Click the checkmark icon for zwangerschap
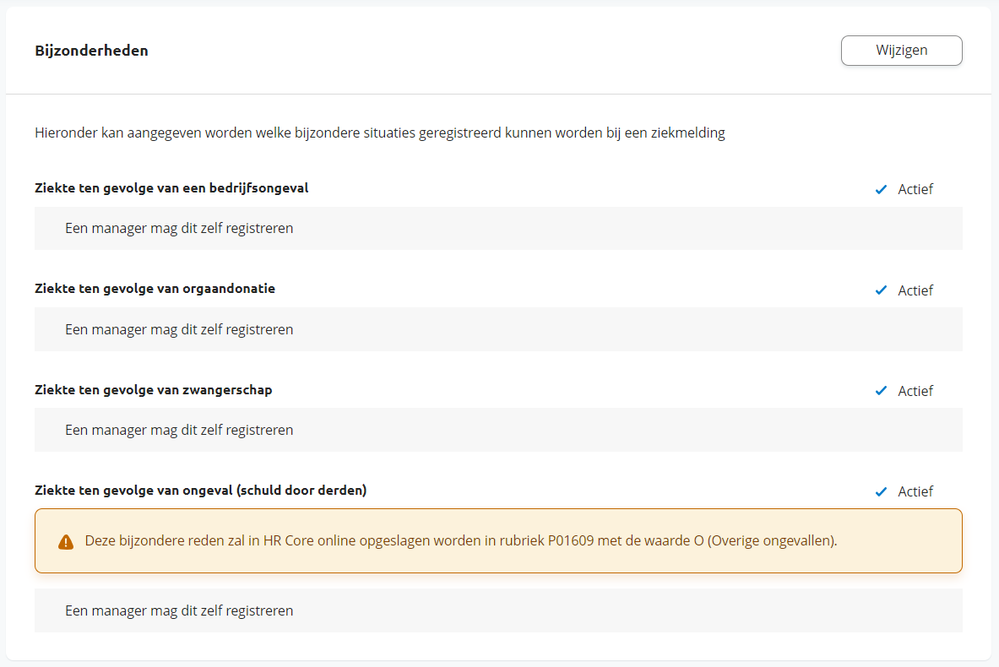Viewport: 999px width, 667px height. [x=881, y=391]
